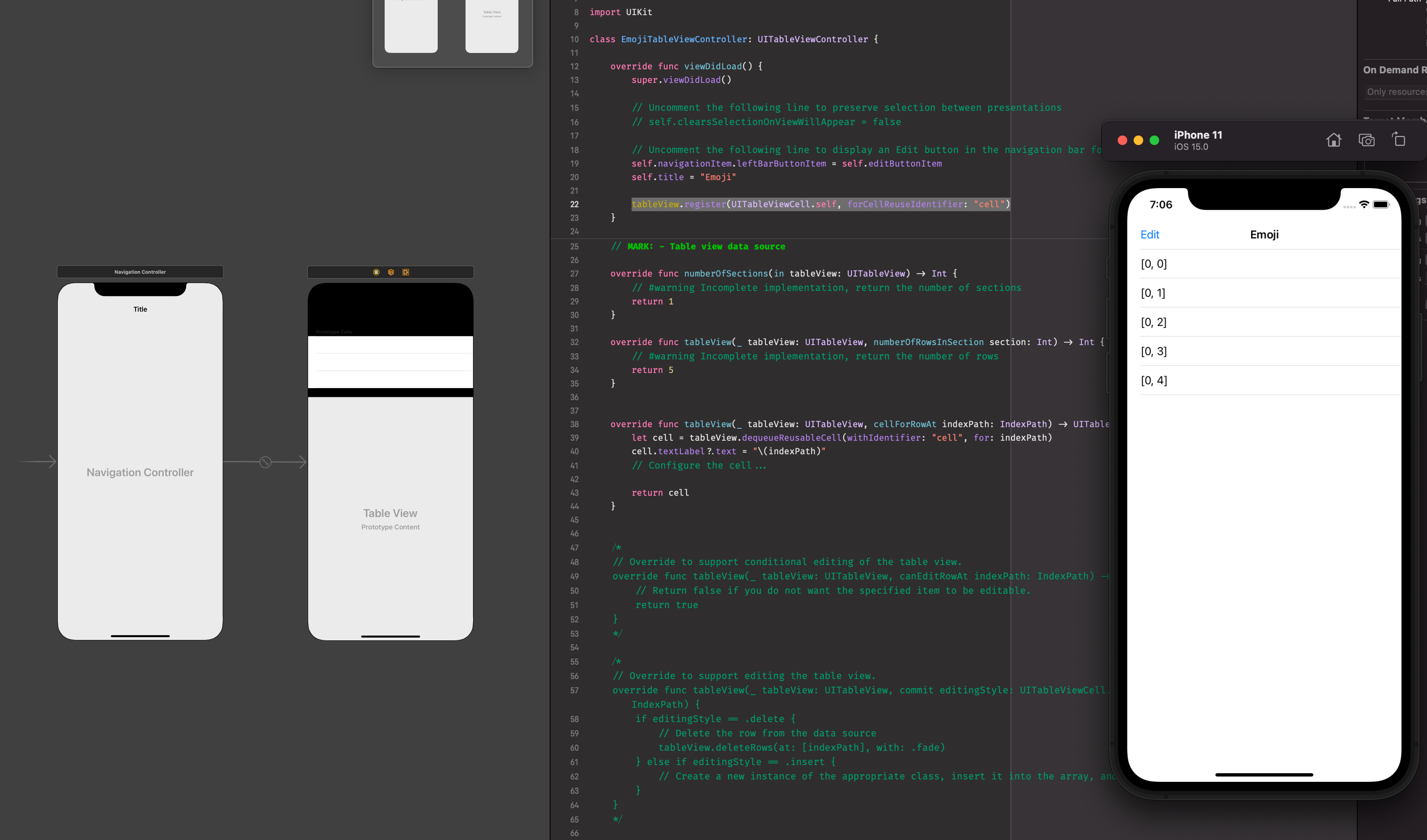Click the super.viewDidLoad() line
Screen dimensions: 1427x840
coord(681,80)
